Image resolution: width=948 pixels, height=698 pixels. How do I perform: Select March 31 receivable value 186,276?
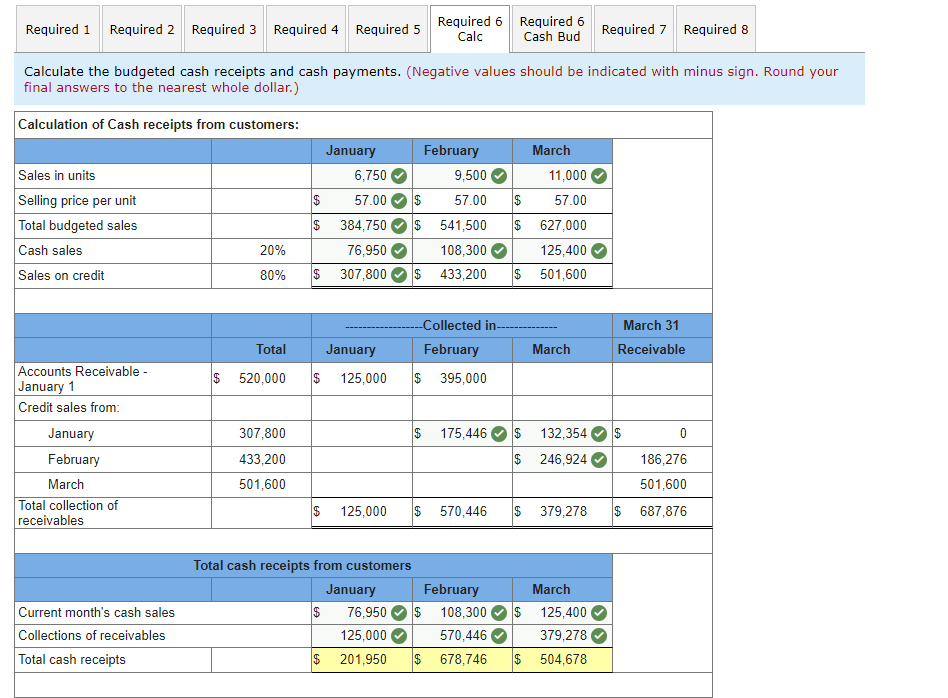(663, 459)
